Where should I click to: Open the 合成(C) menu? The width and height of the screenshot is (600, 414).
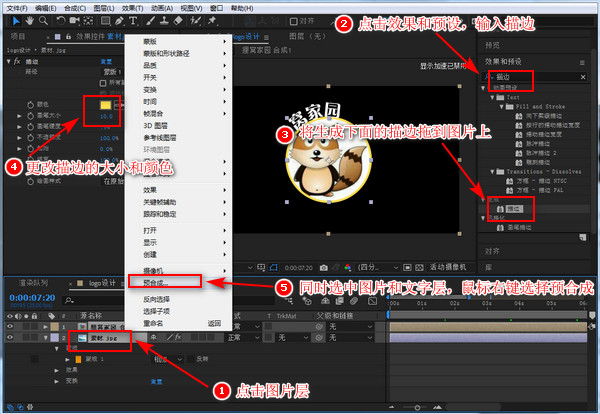coord(75,8)
